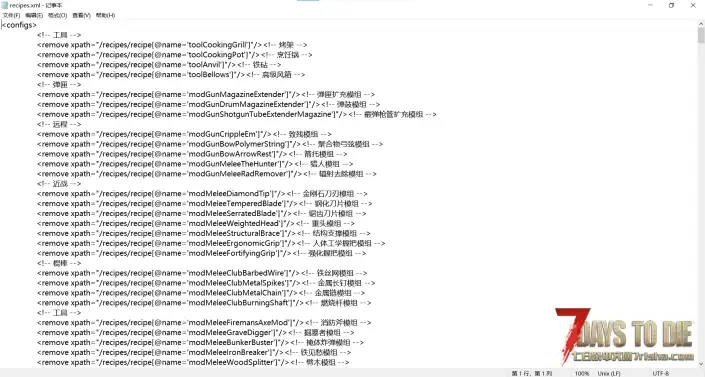Click the <!-- 弹匣 --> comment line
Viewport: 705px width, 377px height.
pos(59,85)
